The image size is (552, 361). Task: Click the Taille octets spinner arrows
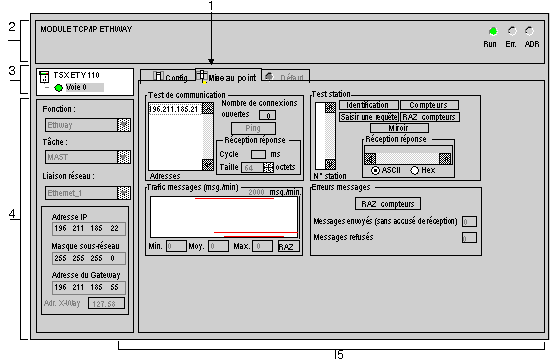pyautogui.click(x=268, y=167)
